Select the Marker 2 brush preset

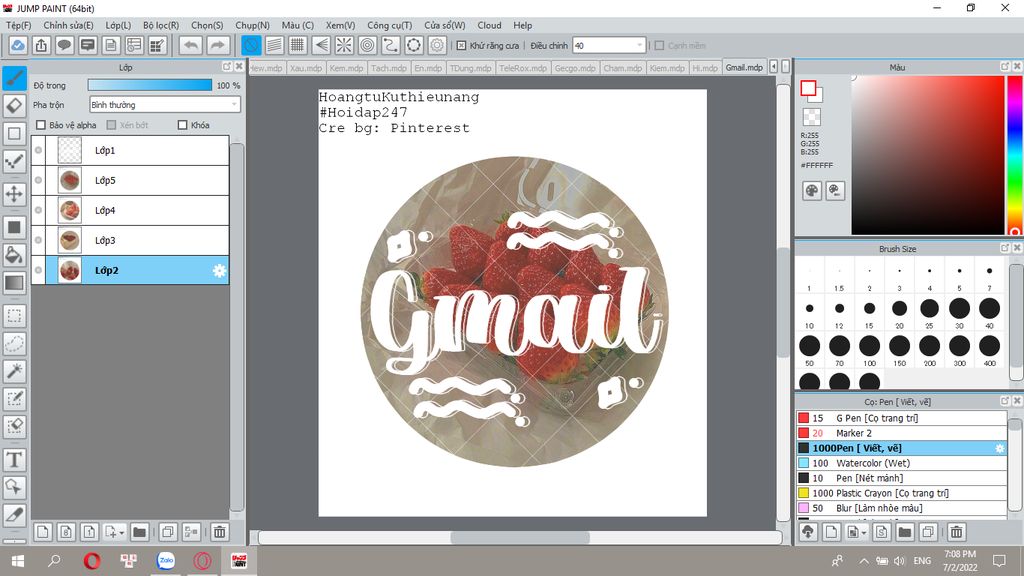[x=901, y=433]
